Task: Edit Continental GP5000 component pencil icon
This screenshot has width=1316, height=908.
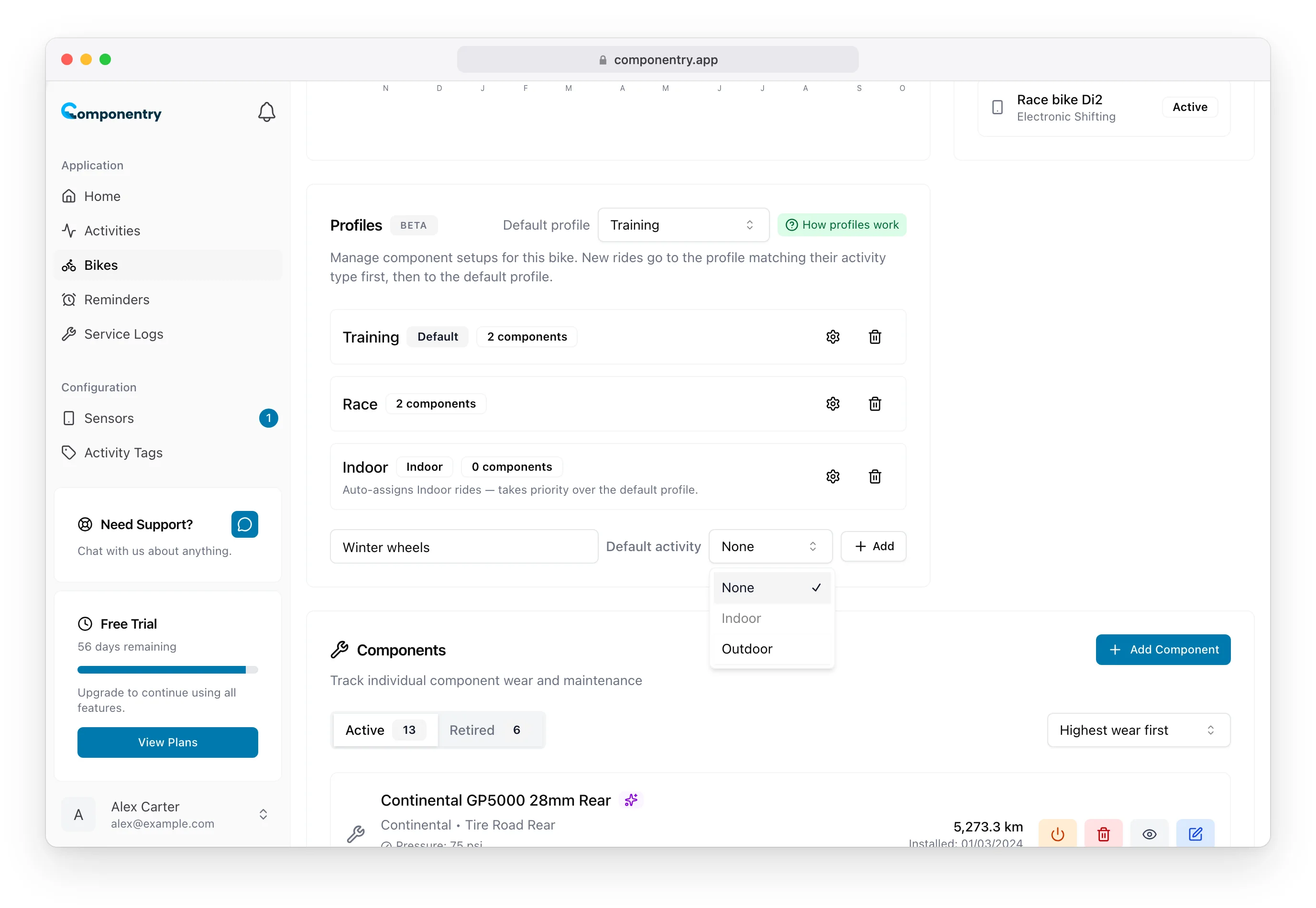Action: coord(1195,833)
